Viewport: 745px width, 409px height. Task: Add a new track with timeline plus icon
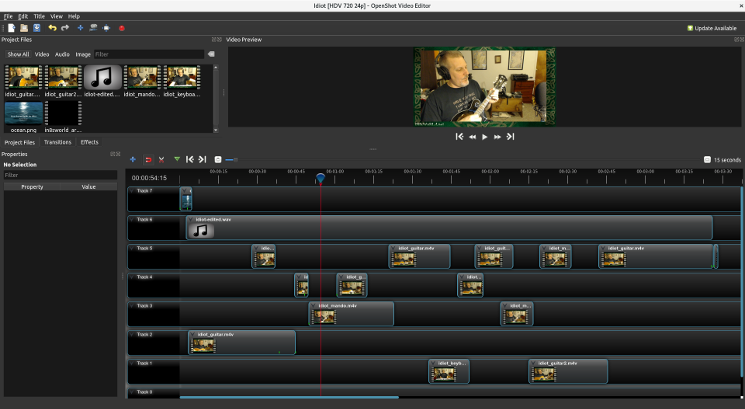[133, 159]
